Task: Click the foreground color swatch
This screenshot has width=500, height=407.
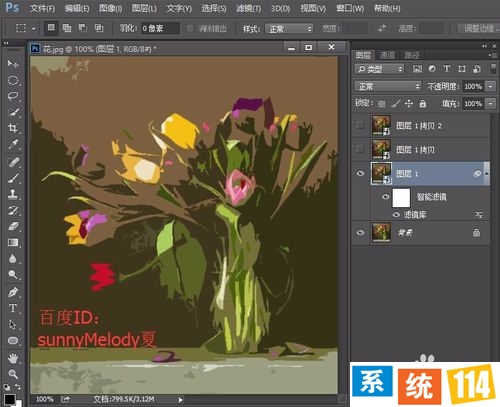Action: pos(9,399)
